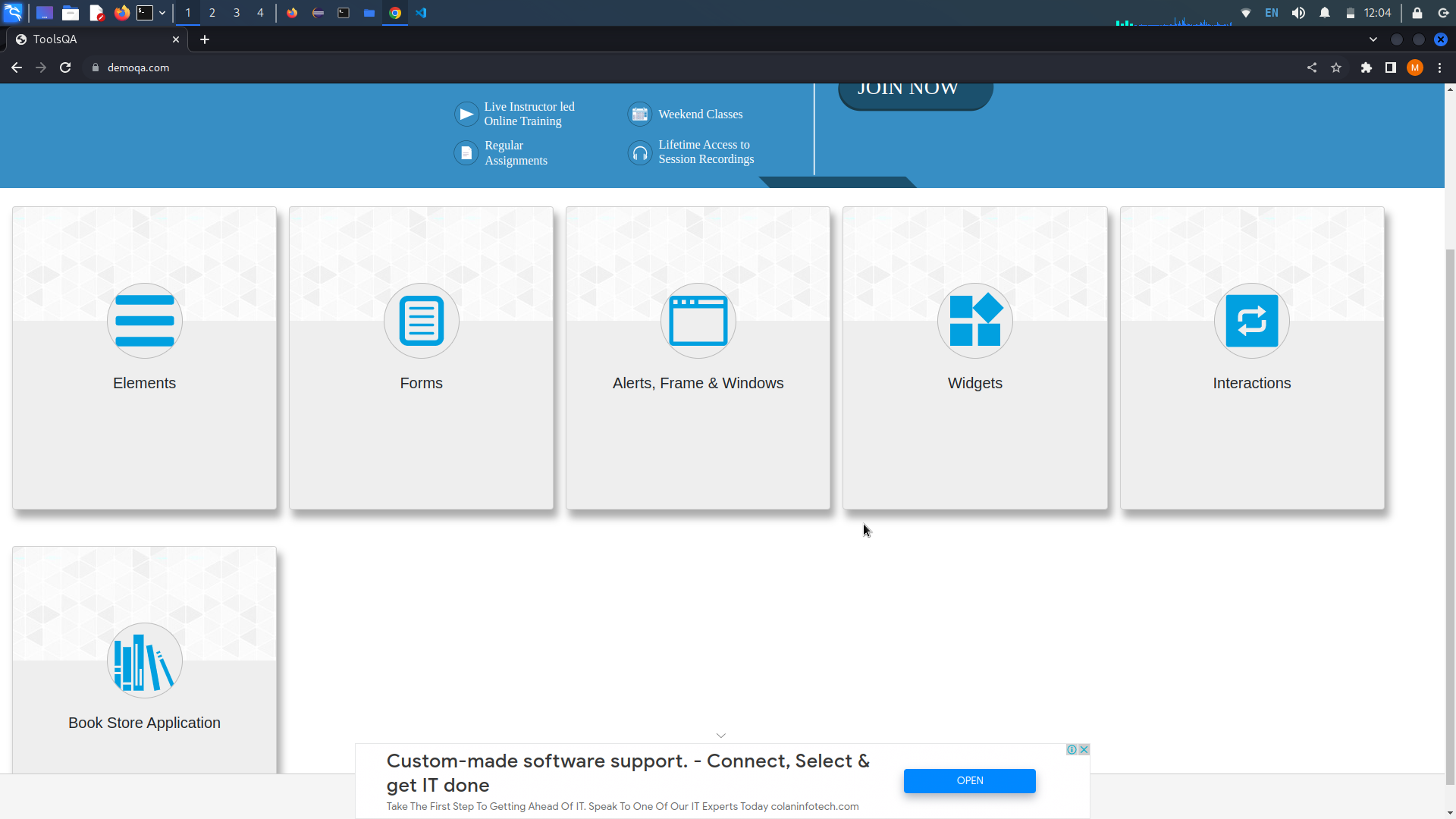Expand the tab search dropdown arrow
Screen dimensions: 1456x819
pos(1373,39)
